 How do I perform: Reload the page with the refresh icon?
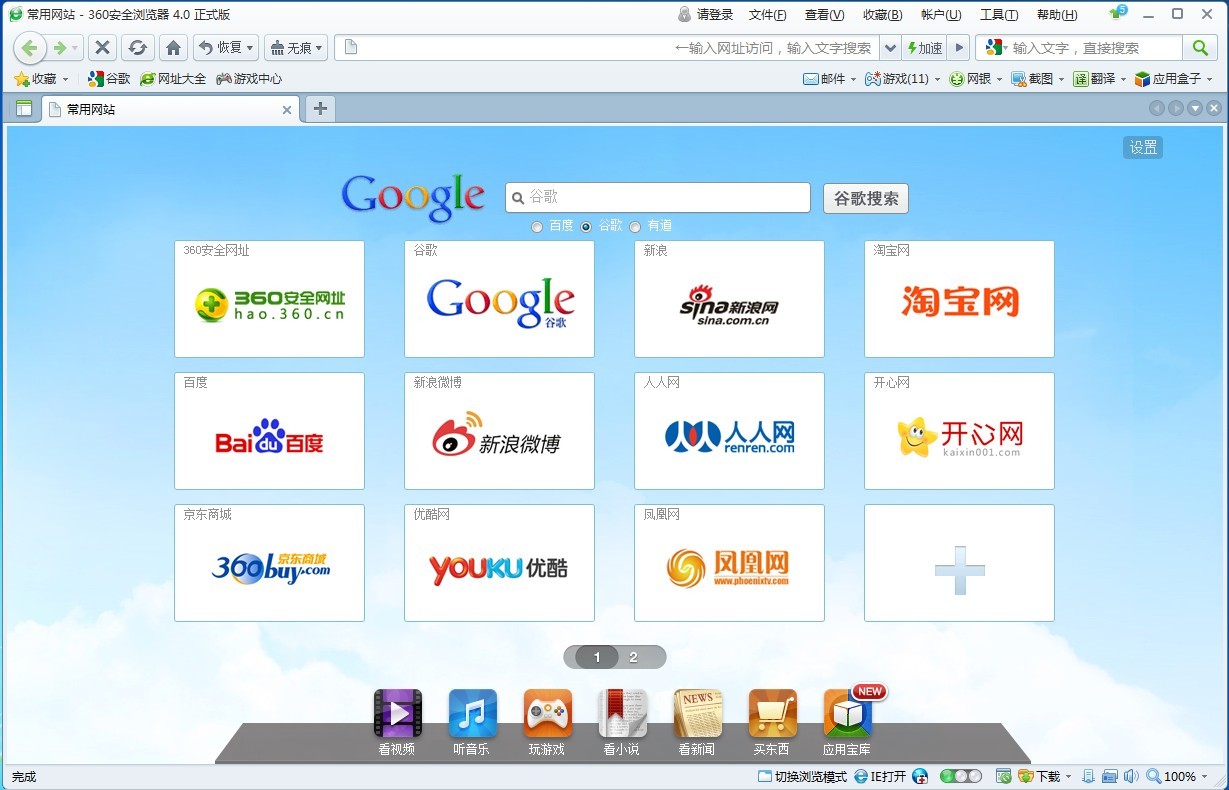coord(138,48)
